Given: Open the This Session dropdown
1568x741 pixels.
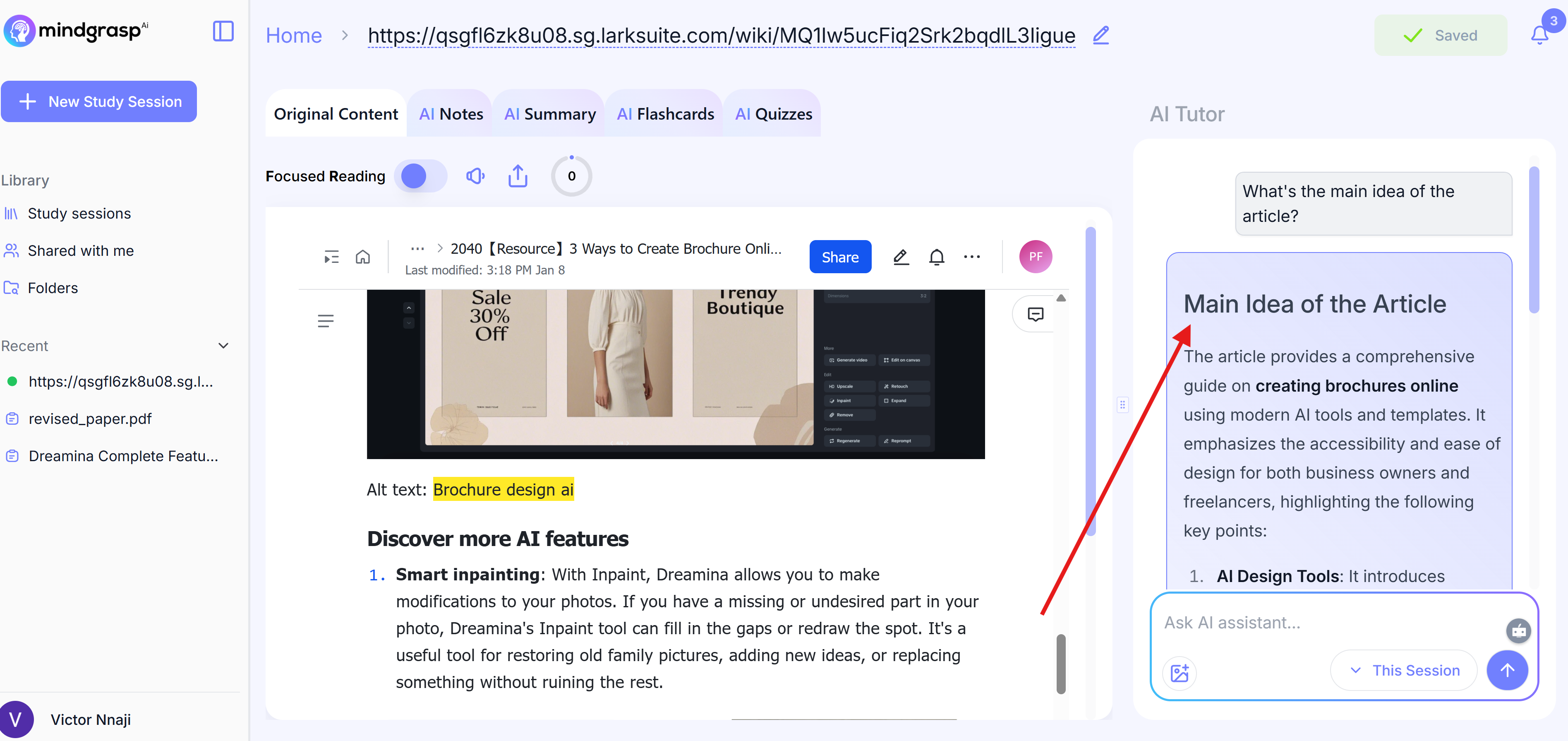Looking at the screenshot, I should point(1404,670).
